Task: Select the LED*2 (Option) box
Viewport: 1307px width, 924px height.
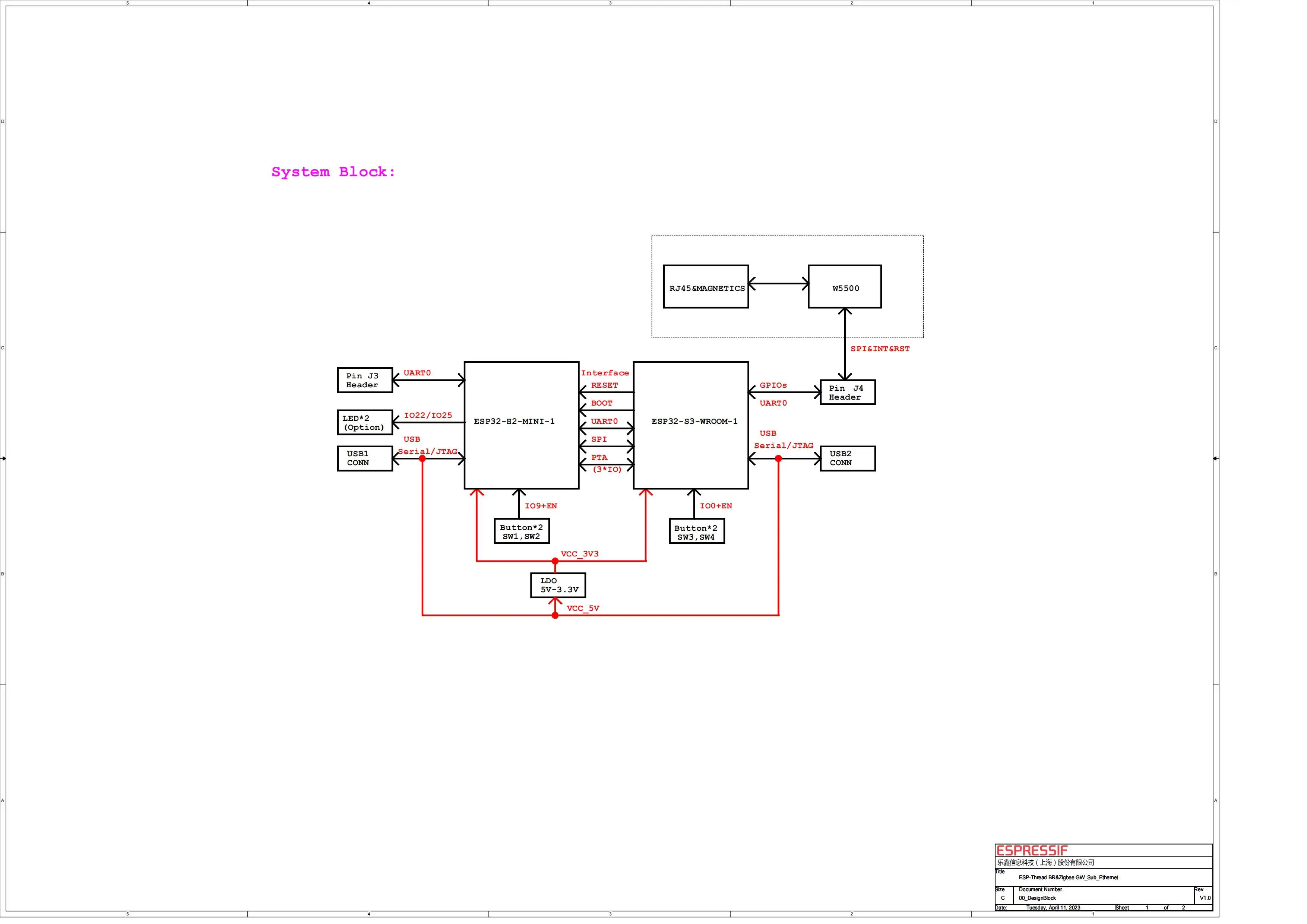Action: (365, 423)
